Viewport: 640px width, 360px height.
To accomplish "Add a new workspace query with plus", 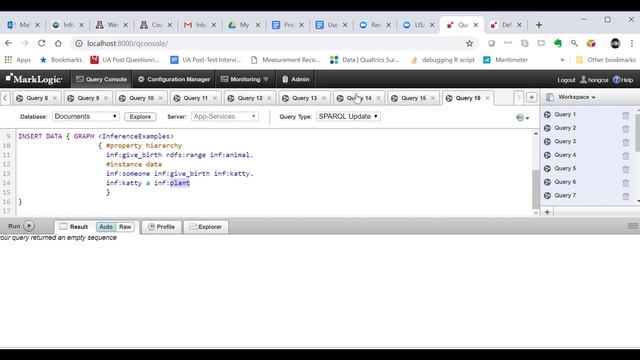I will point(547,212).
